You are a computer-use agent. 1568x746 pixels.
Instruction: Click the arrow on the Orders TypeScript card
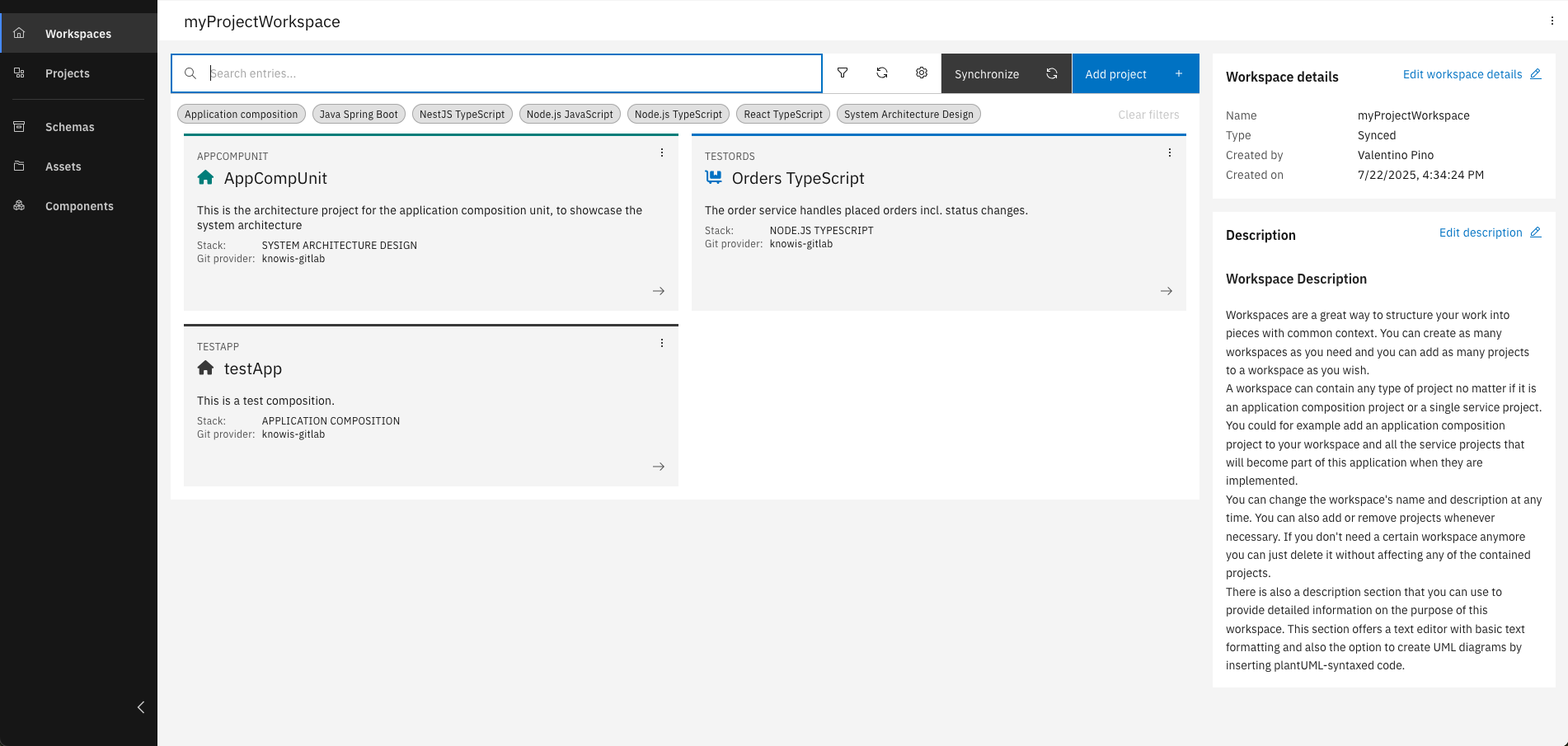(1167, 291)
